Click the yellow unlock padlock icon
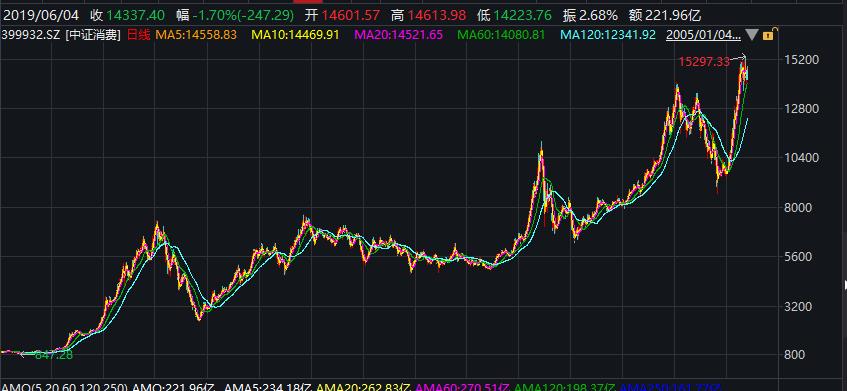The width and height of the screenshot is (847, 391). point(770,35)
